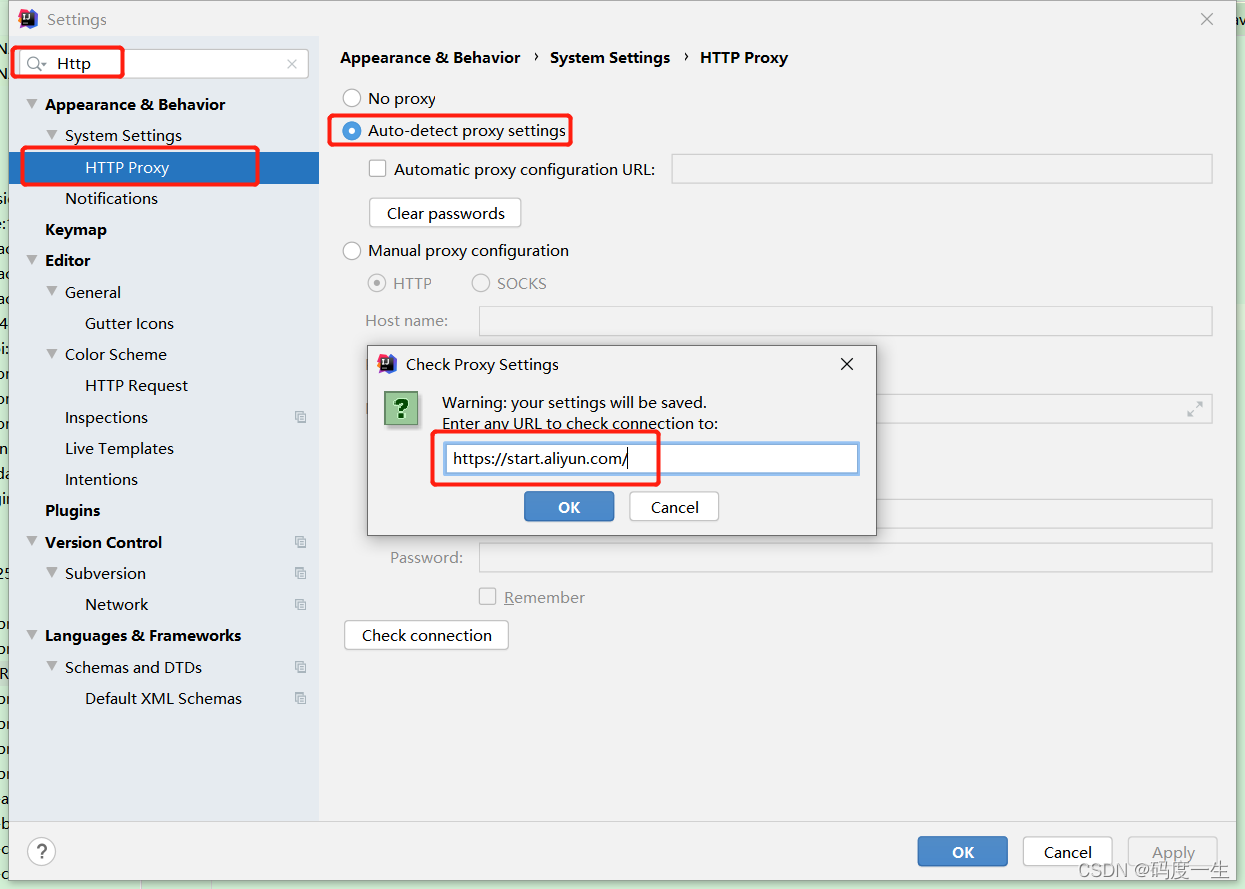Click the Automatic proxy configuration URL field

(x=942, y=169)
